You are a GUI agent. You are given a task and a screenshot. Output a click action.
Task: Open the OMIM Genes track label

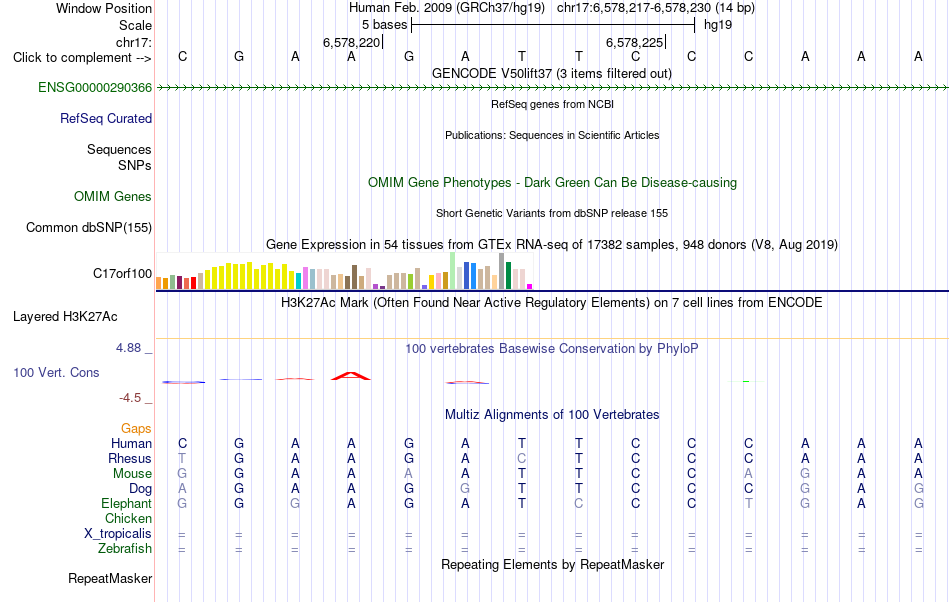tap(113, 196)
